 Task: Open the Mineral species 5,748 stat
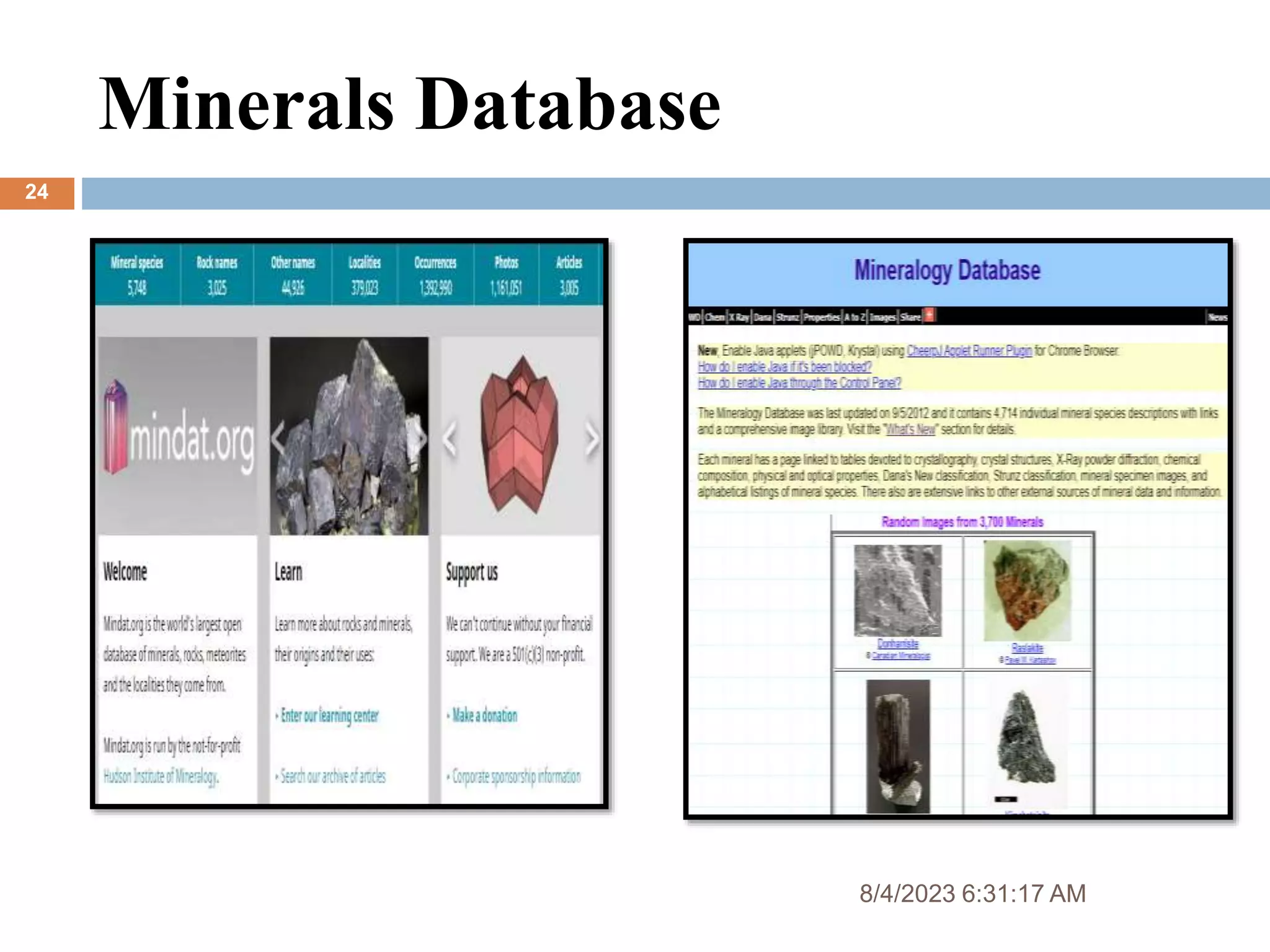tap(137, 275)
